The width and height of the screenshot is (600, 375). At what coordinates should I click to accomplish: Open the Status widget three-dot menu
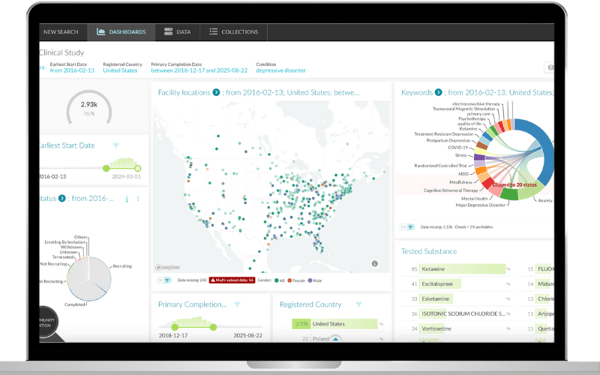click(138, 199)
